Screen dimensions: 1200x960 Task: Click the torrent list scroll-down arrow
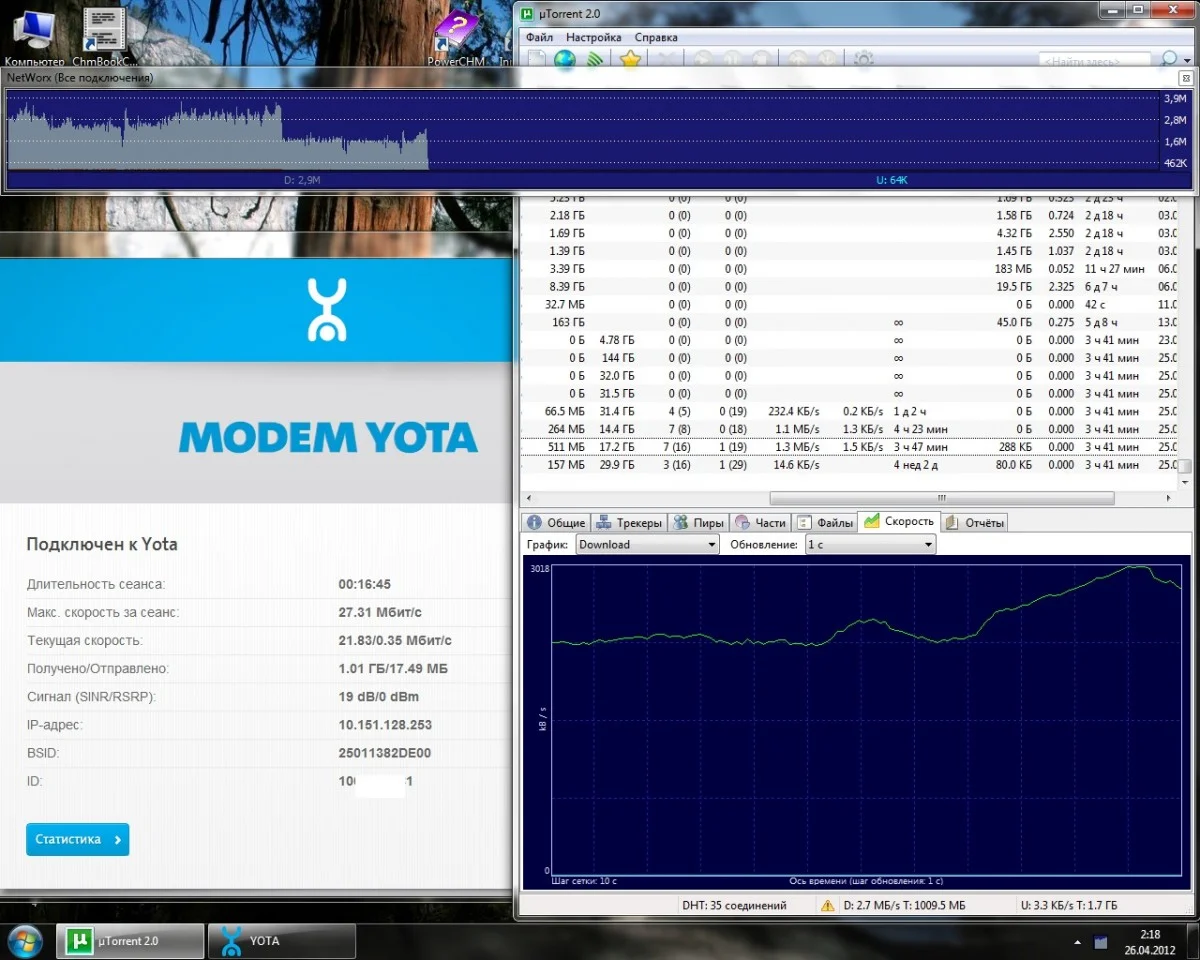tap(1185, 481)
